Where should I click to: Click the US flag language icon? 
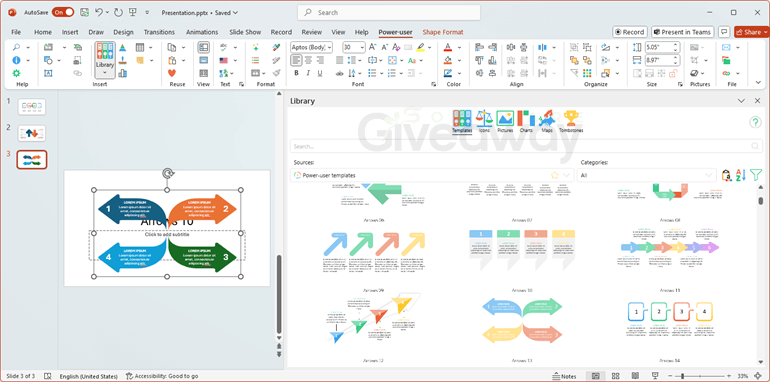point(224,60)
